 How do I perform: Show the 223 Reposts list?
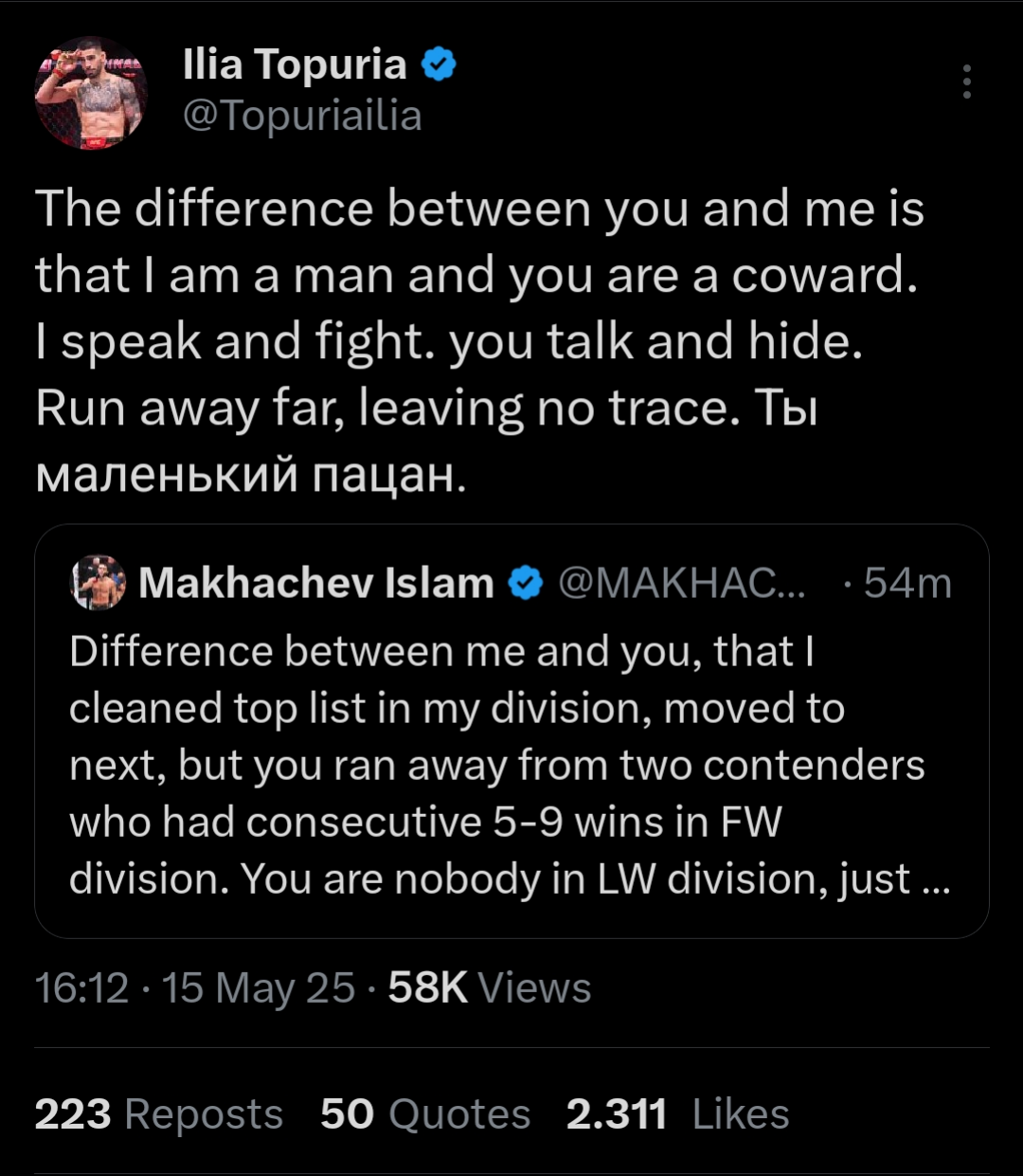click(x=159, y=1114)
